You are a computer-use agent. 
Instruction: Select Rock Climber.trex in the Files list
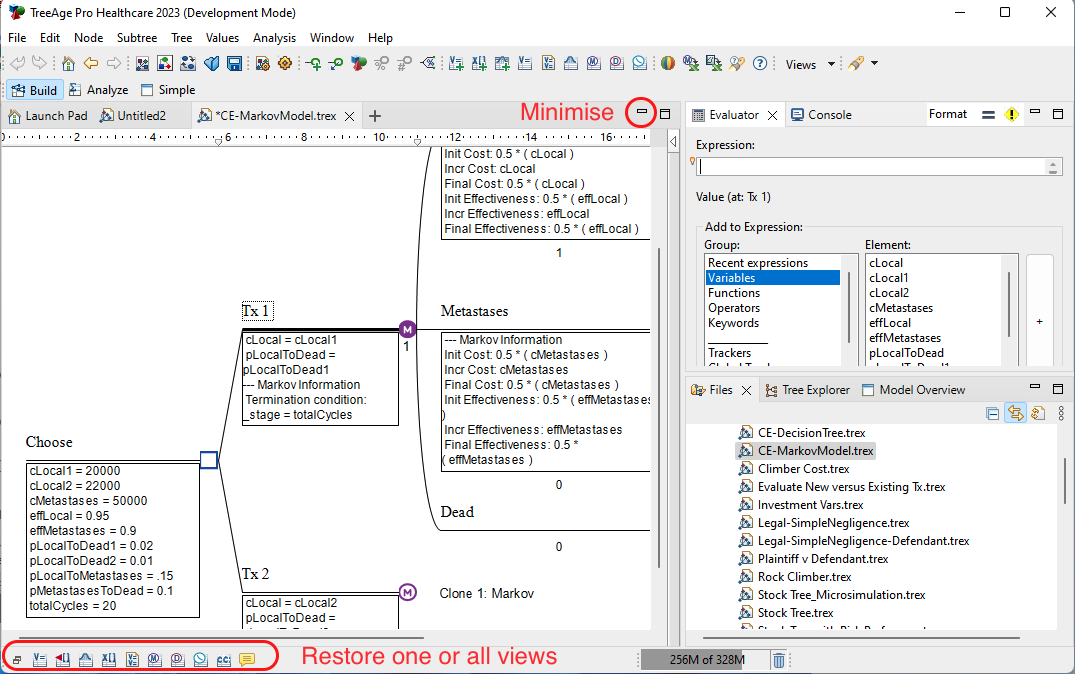[x=804, y=577]
